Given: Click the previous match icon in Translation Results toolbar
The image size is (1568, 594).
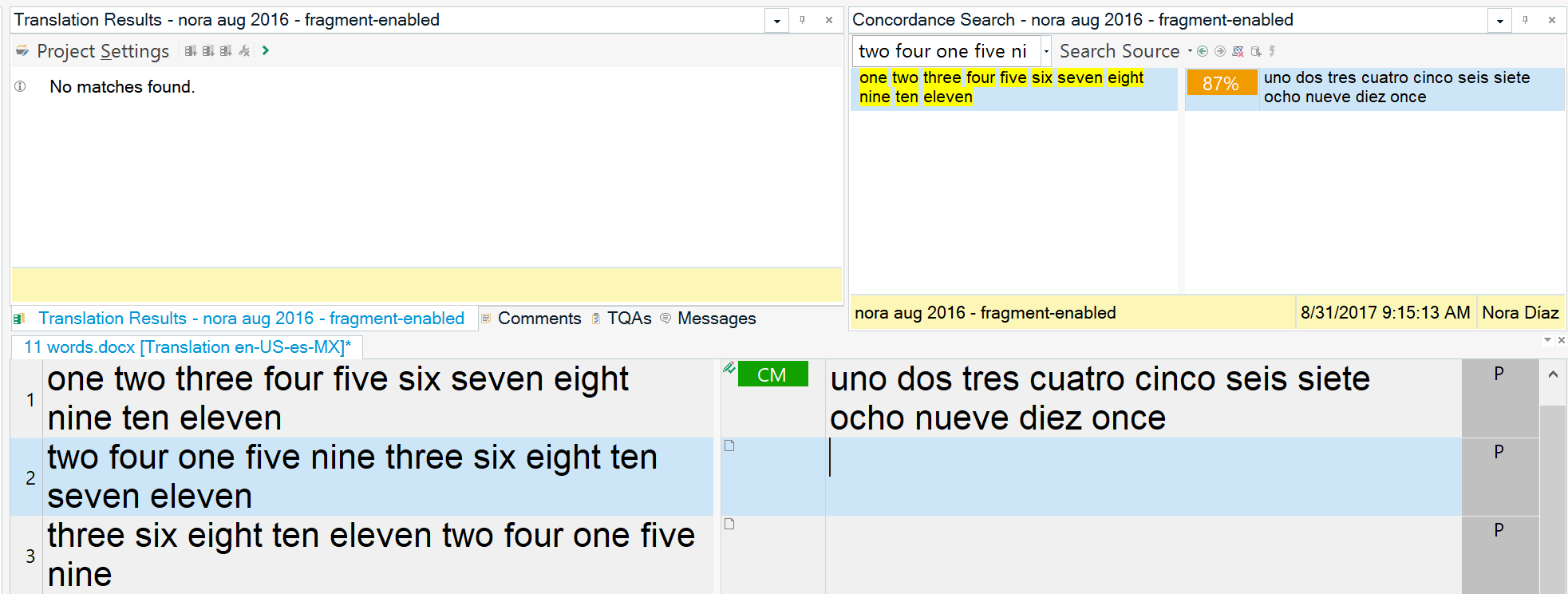Looking at the screenshot, I should pos(191,51).
